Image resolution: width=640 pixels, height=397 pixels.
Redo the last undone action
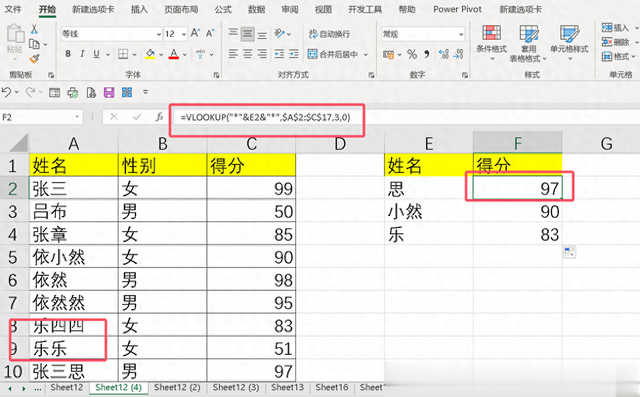pyautogui.click(x=30, y=93)
